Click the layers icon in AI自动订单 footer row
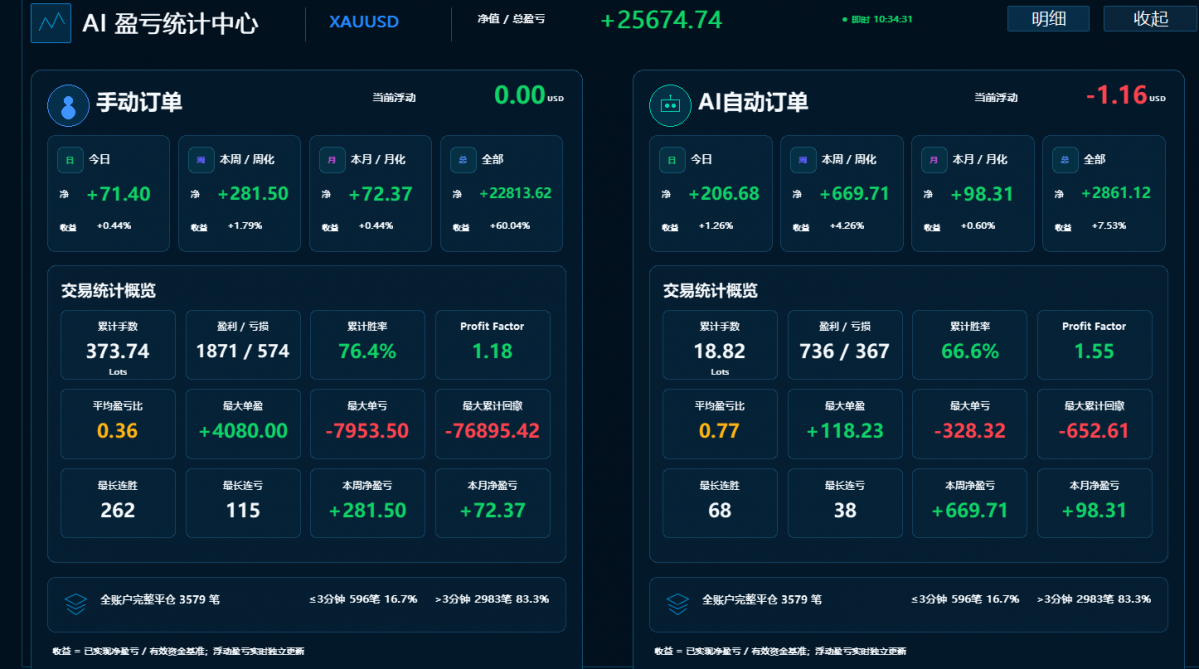The width and height of the screenshot is (1199, 669). click(x=677, y=604)
